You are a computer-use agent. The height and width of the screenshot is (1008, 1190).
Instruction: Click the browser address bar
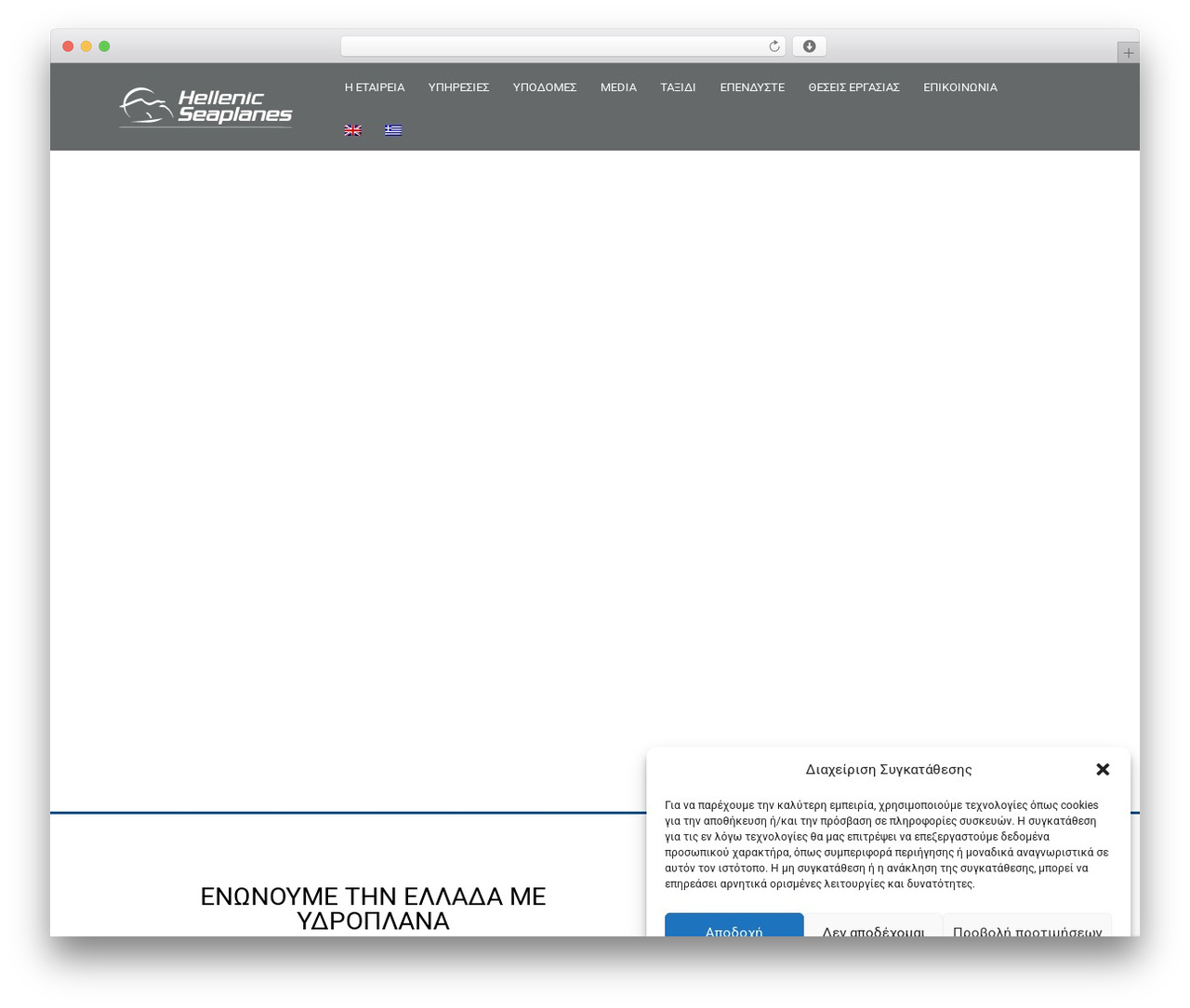point(562,46)
